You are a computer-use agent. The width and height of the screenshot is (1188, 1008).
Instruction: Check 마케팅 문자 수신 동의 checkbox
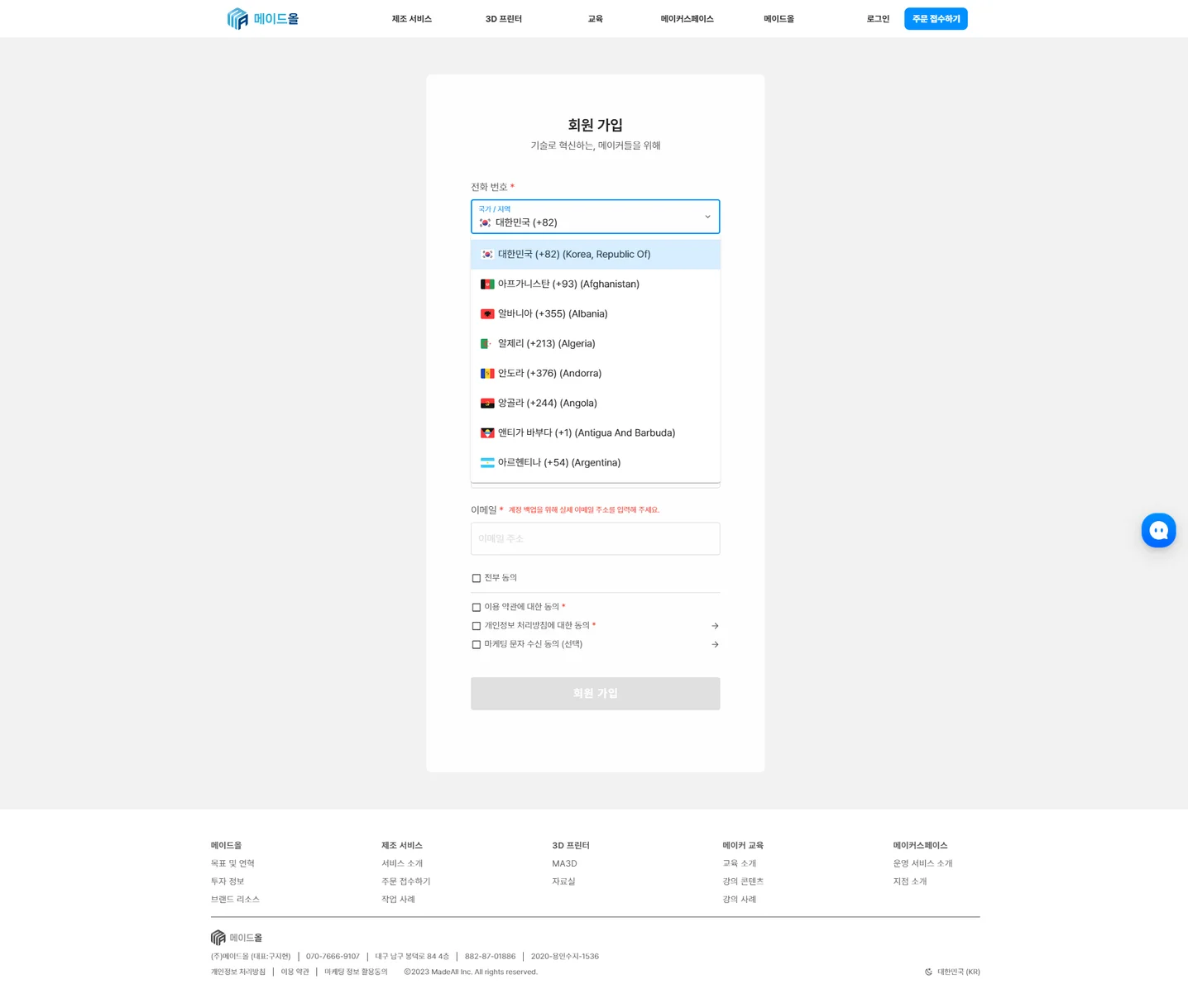pyautogui.click(x=477, y=644)
